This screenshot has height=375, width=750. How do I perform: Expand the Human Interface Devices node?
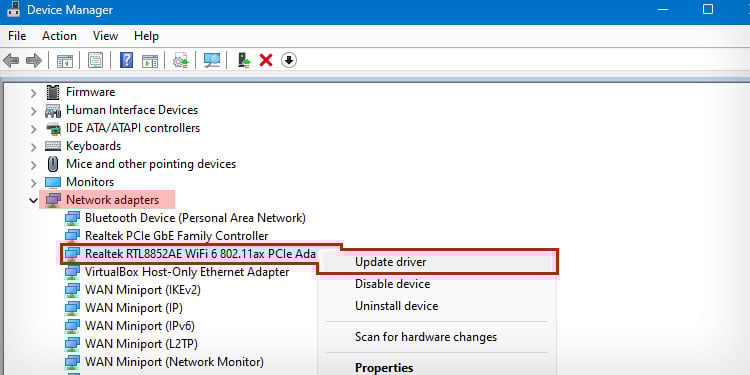tap(33, 111)
